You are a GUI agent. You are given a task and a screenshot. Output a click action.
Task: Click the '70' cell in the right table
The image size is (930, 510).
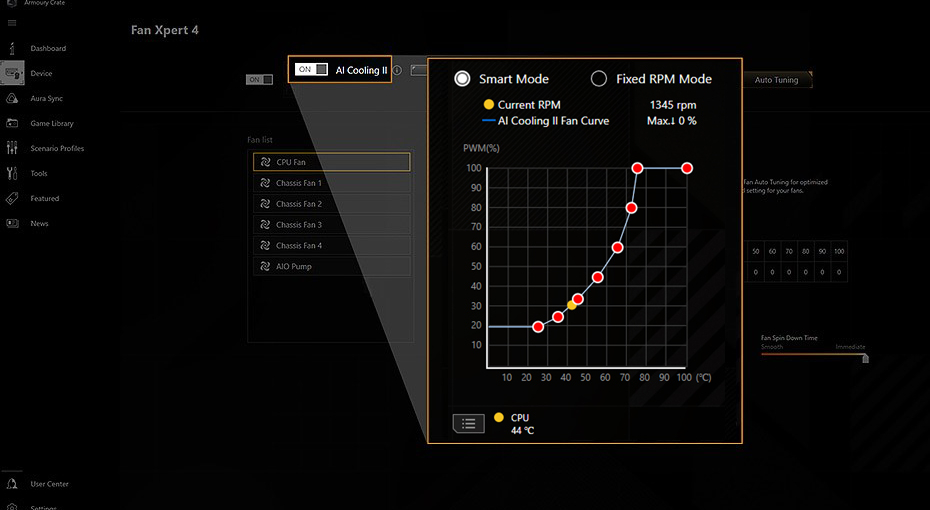pyautogui.click(x=789, y=251)
